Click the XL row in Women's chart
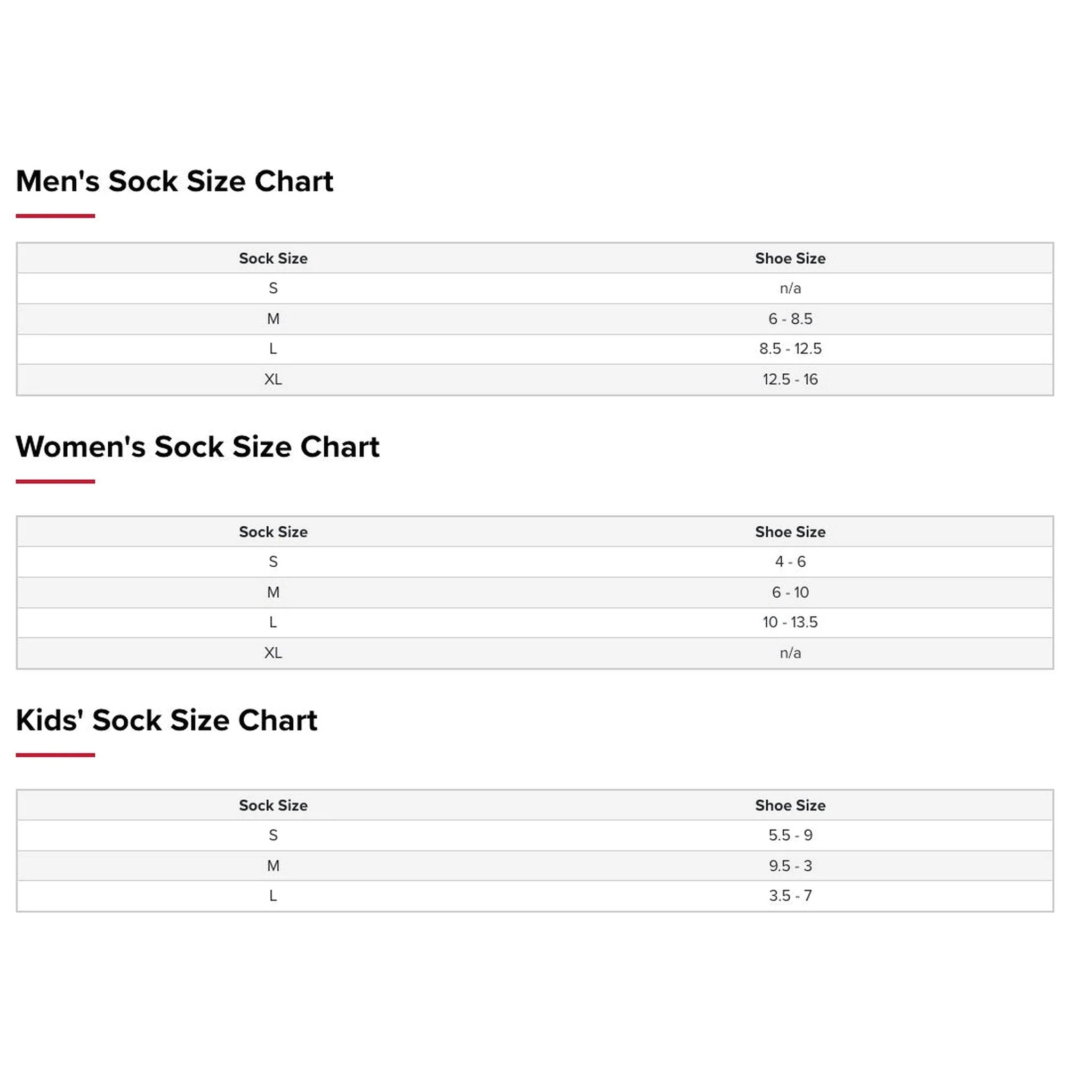This screenshot has height=1092, width=1092. (535, 653)
